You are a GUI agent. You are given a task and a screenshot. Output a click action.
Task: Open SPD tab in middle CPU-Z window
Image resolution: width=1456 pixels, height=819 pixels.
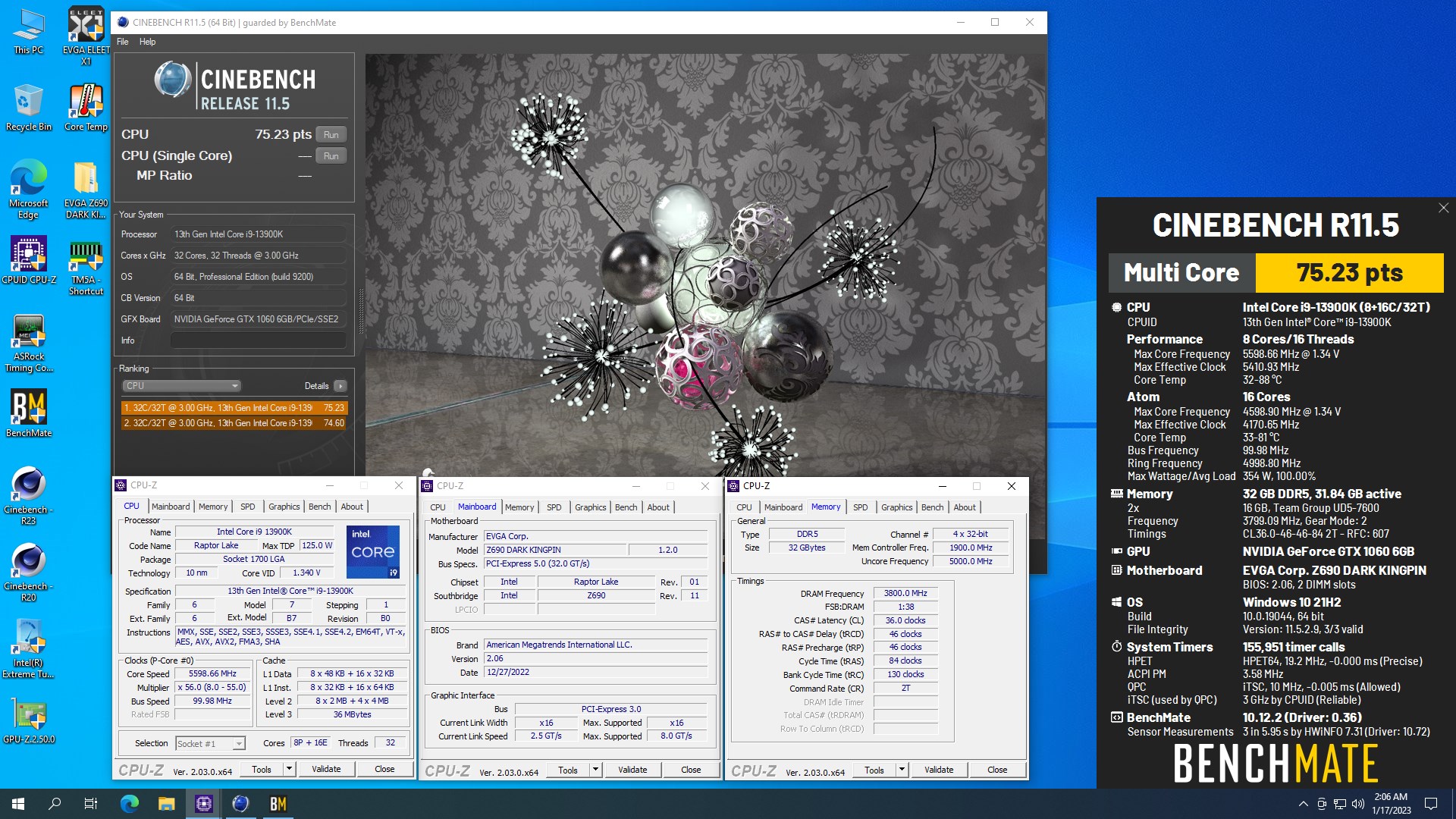coord(554,507)
